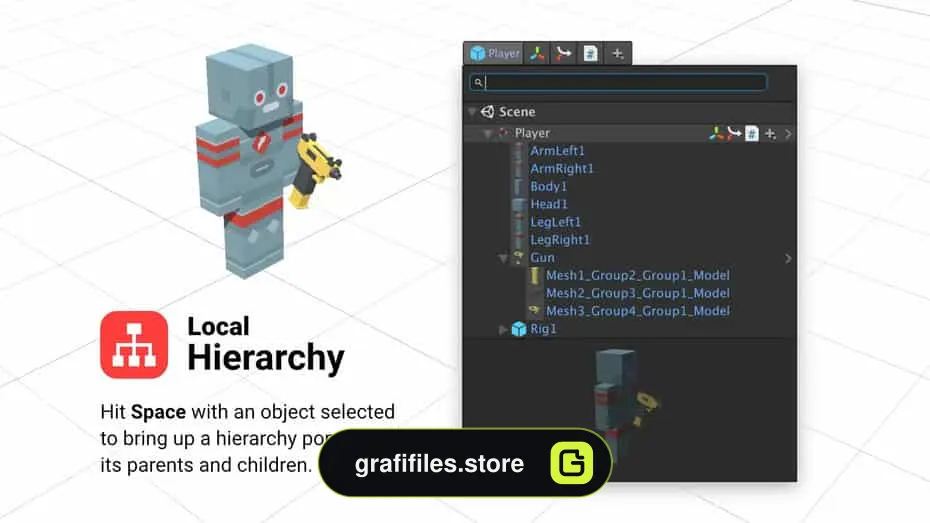Select ArmLeft1 in the hierarchy
The height and width of the screenshot is (523, 930).
tap(558, 151)
